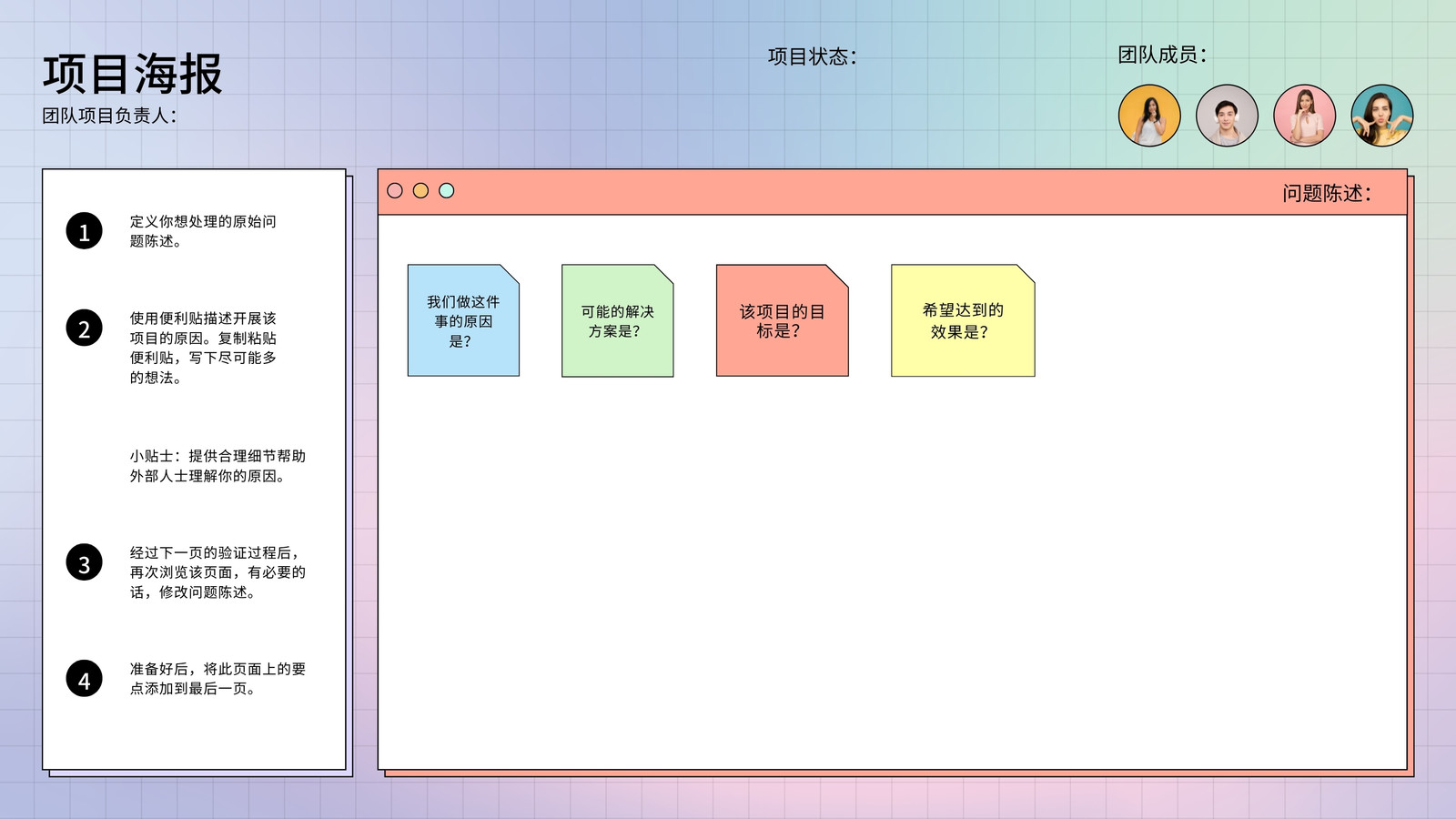
Task: Click the step 1 number circle
Action: [84, 231]
